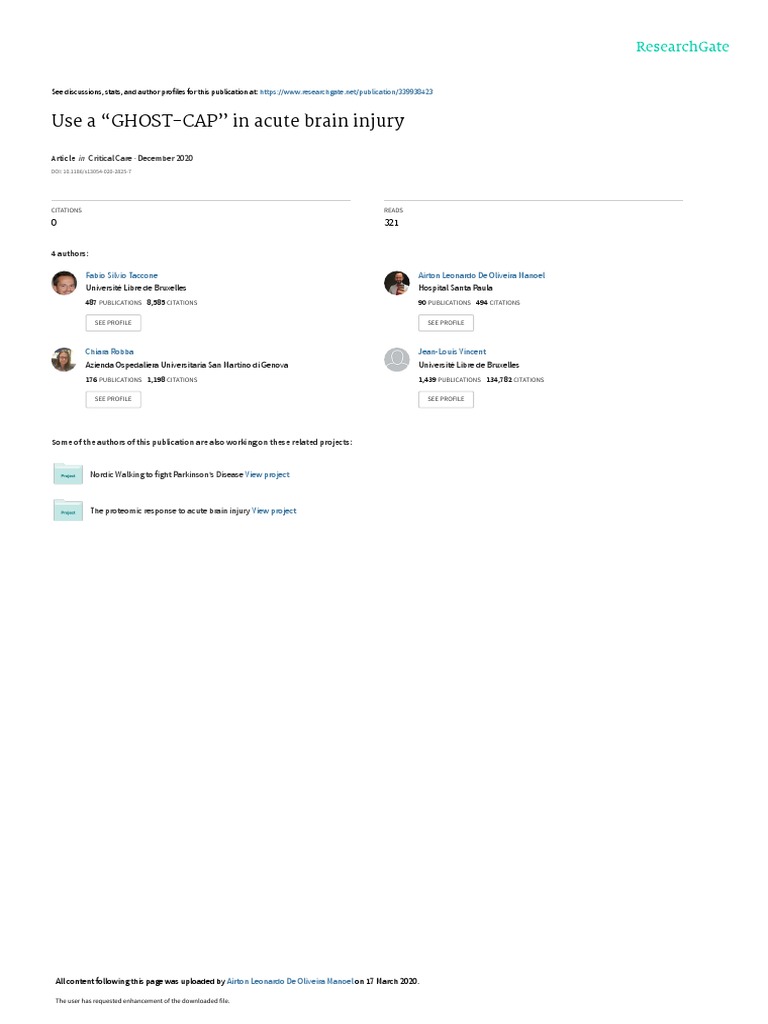The image size is (768, 1024).
Task: Click the proteomic response project folder icon
Action: click(x=68, y=511)
